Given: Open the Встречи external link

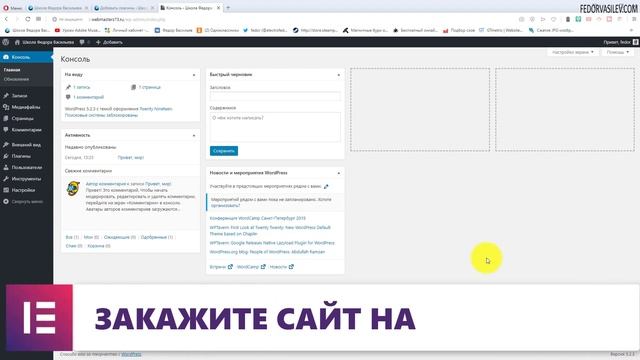Looking at the screenshot, I should coord(221,267).
